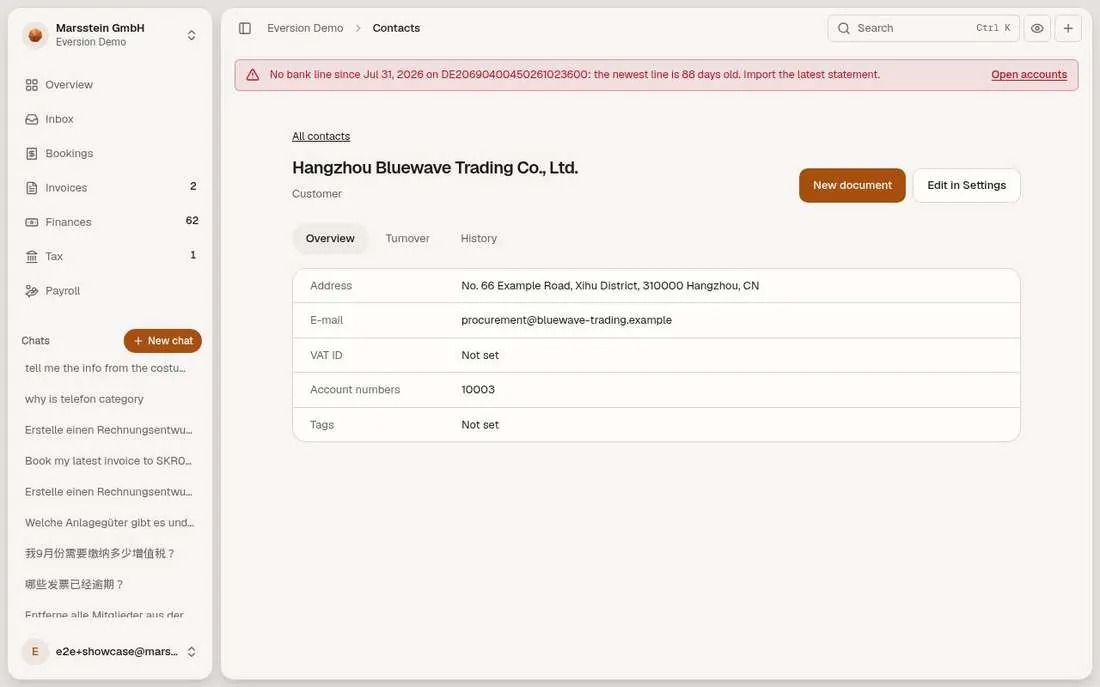
Task: Open chat '哪些发票已经逾期？'
Action: [74, 585]
